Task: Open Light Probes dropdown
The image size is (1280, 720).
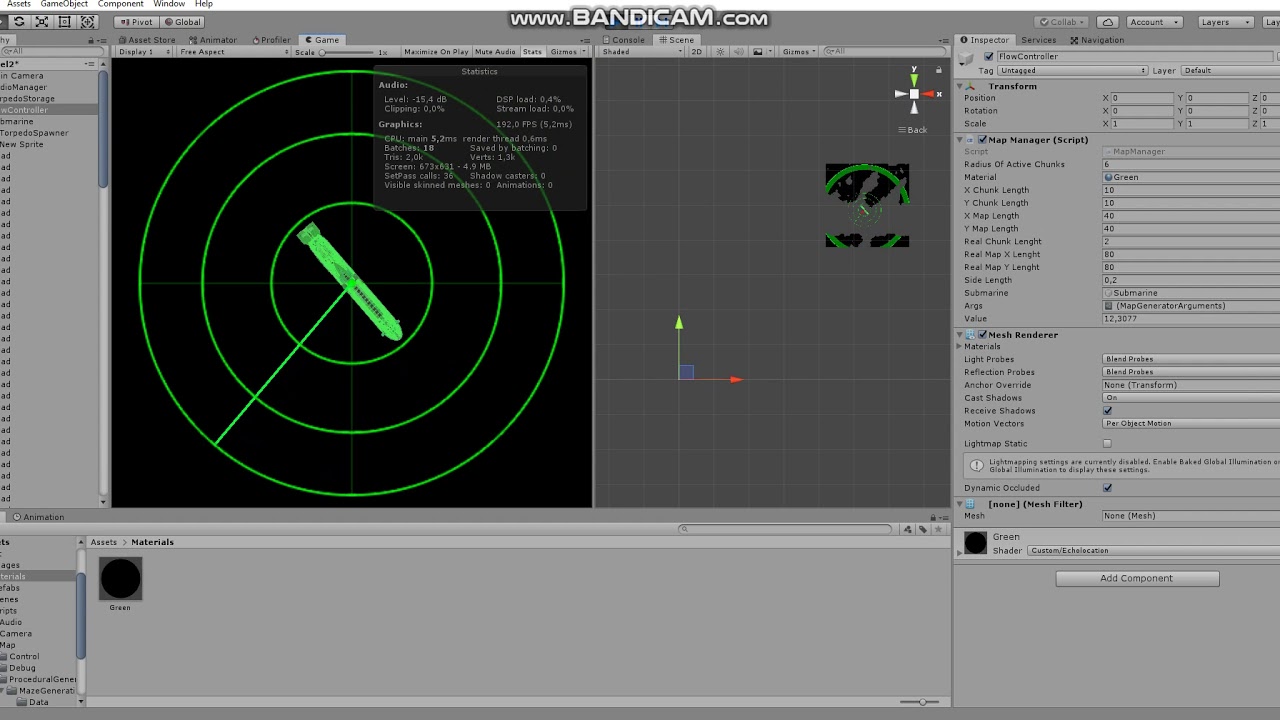Action: click(x=1190, y=359)
